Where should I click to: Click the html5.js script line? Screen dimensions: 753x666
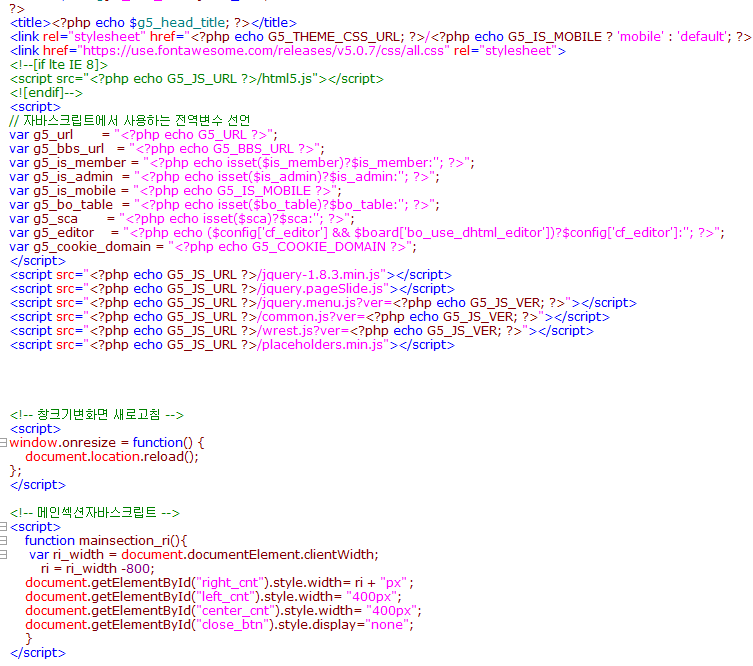[x=197, y=79]
